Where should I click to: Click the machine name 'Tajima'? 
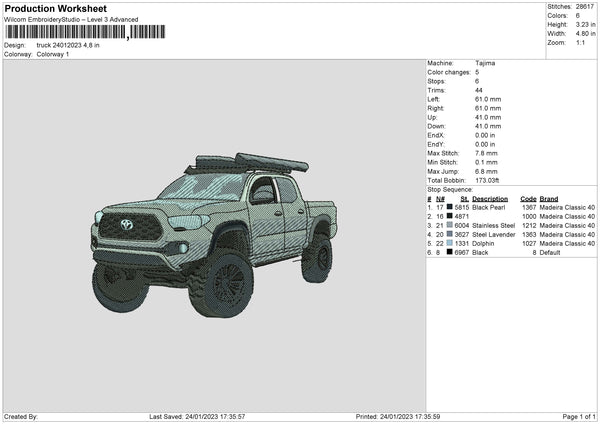coord(485,63)
